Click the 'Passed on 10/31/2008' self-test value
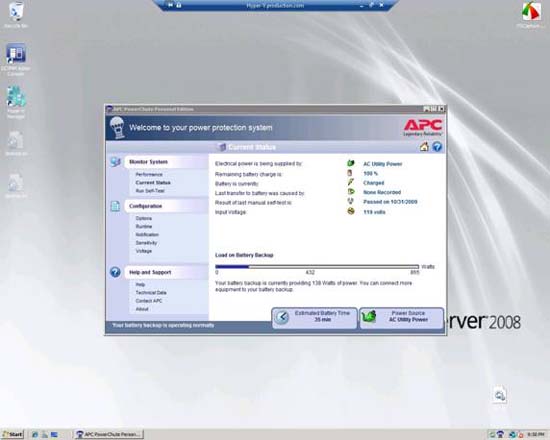Screen dimensions: 550x440 390,202
